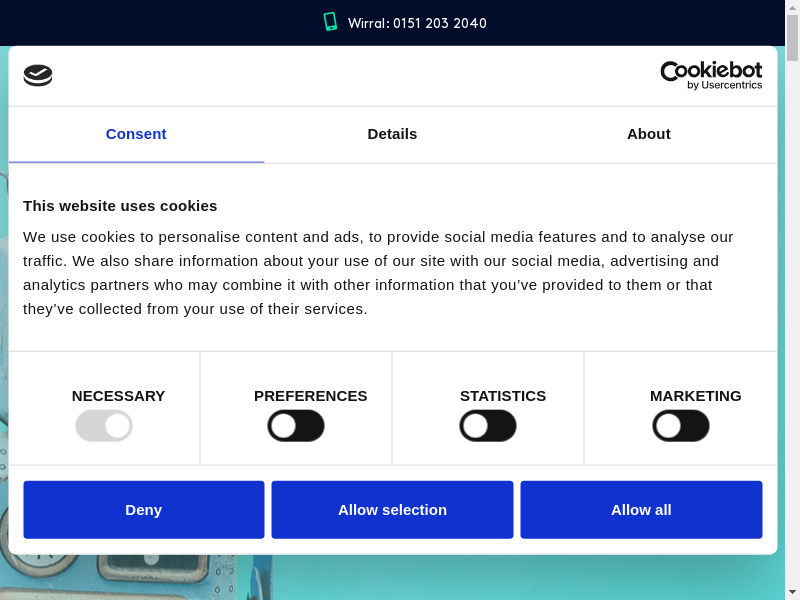Screen dimensions: 800x600
Task: Enable the Statistics cookies toggle
Action: point(488,426)
